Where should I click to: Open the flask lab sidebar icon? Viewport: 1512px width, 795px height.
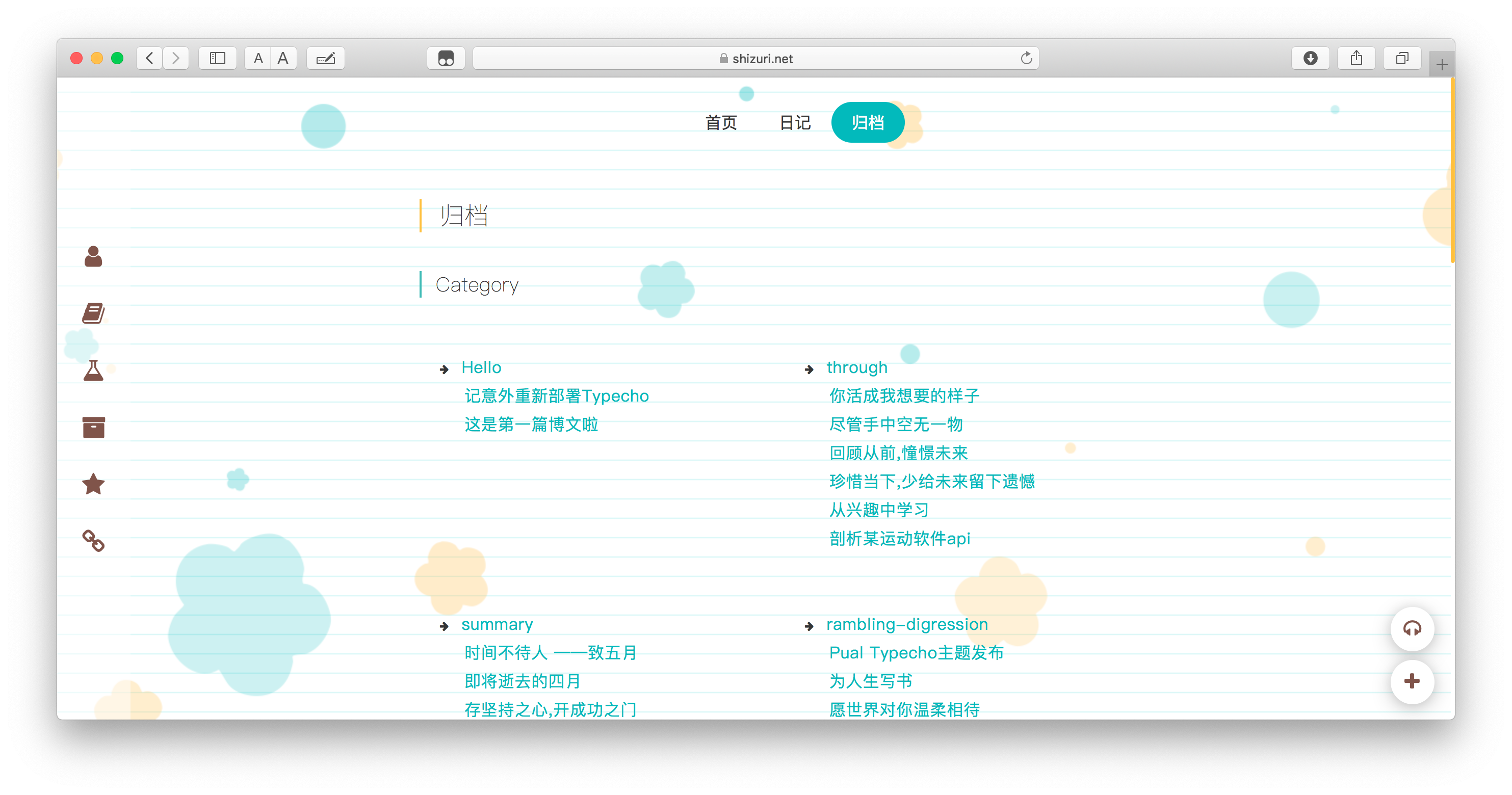[93, 370]
